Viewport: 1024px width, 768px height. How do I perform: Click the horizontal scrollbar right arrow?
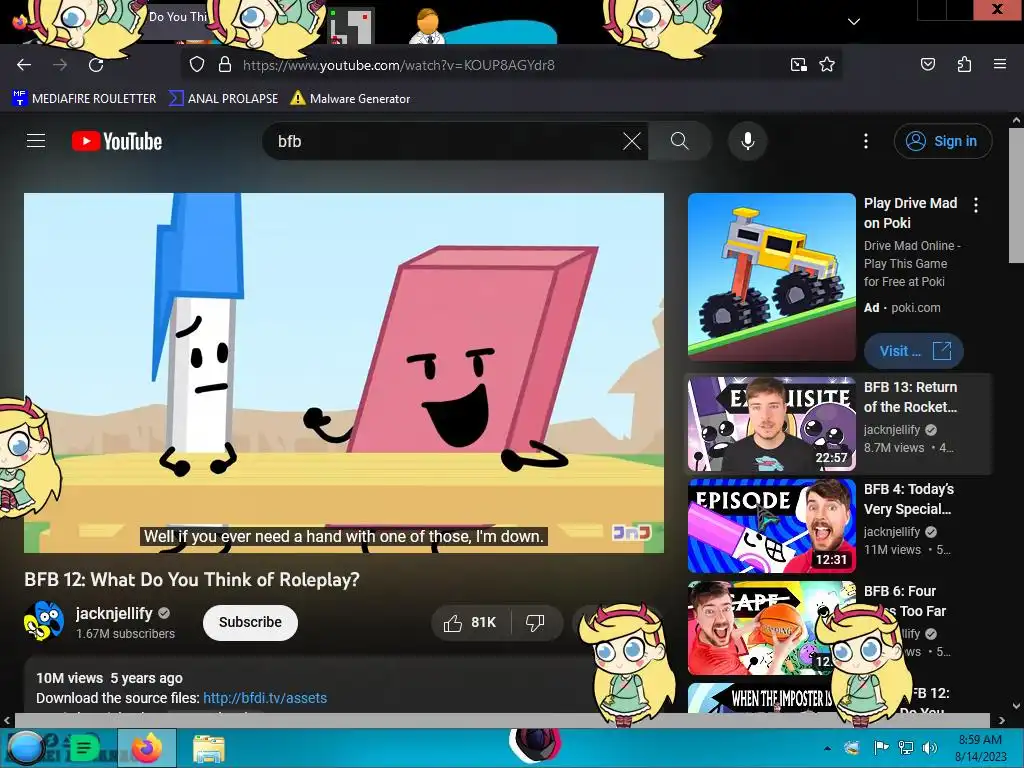click(x=1002, y=721)
